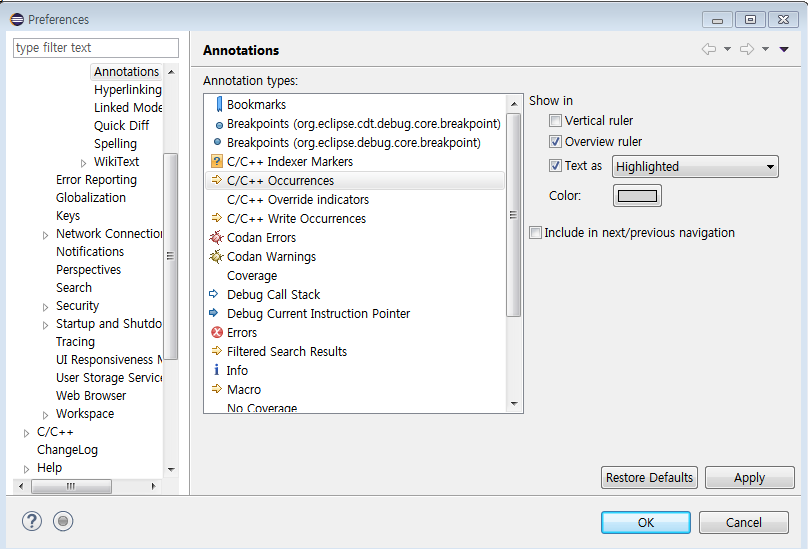Click the Info annotation icon
The image size is (808, 549).
[216, 371]
